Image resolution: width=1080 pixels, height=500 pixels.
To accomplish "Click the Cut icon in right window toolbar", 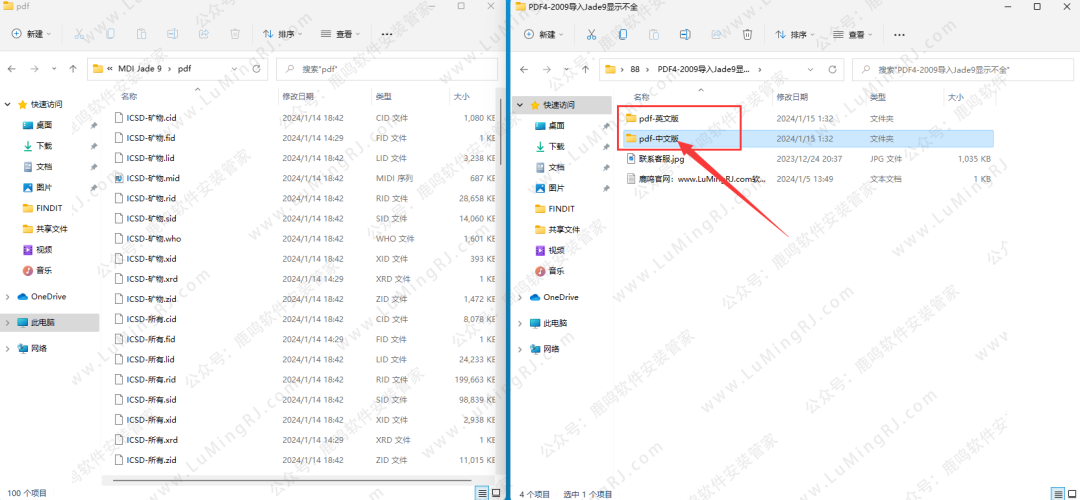I will (x=592, y=34).
